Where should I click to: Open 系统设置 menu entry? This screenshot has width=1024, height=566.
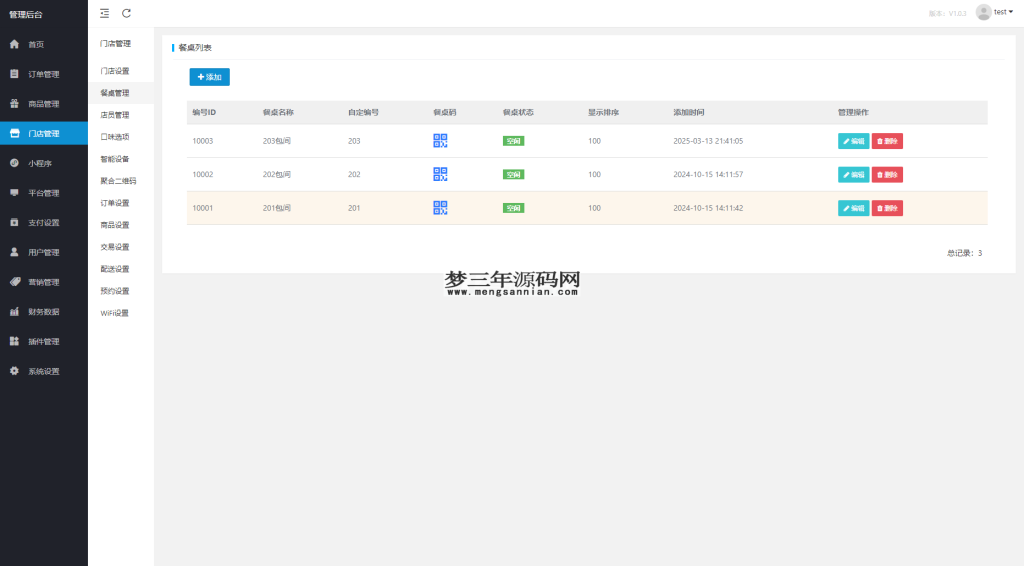pyautogui.click(x=44, y=371)
